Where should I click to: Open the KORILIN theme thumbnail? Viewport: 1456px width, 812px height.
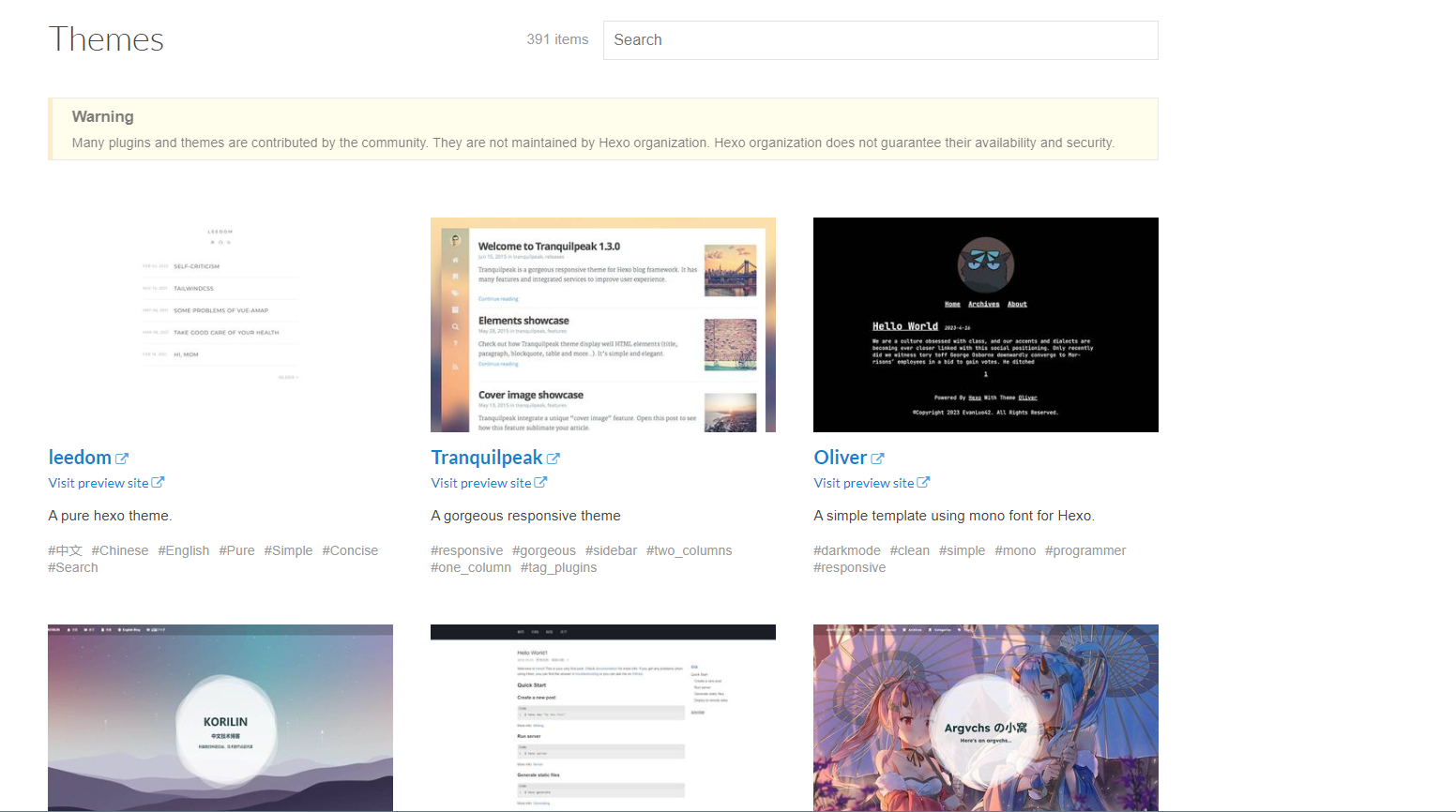click(x=220, y=717)
